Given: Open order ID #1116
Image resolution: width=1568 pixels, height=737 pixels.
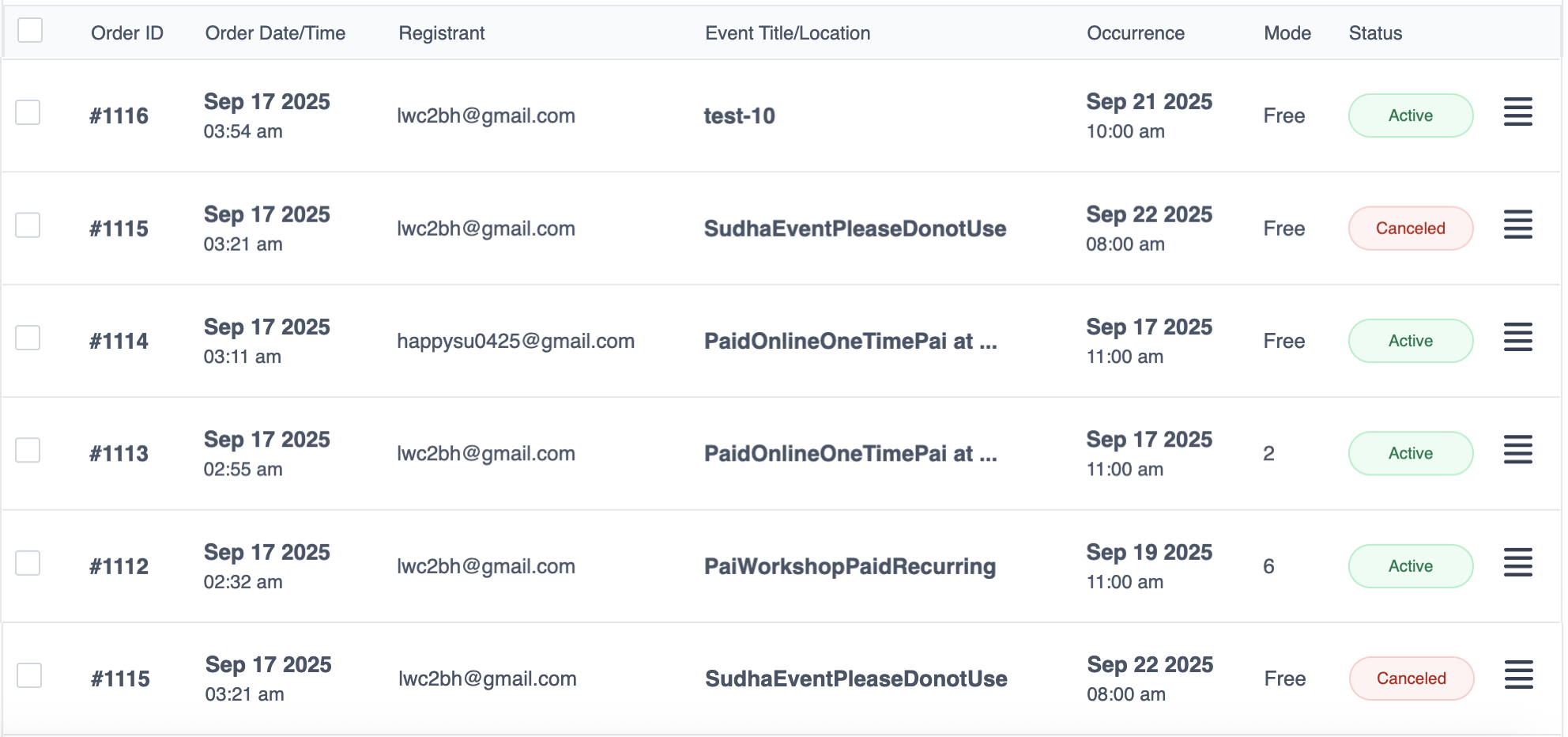Looking at the screenshot, I should tap(119, 116).
